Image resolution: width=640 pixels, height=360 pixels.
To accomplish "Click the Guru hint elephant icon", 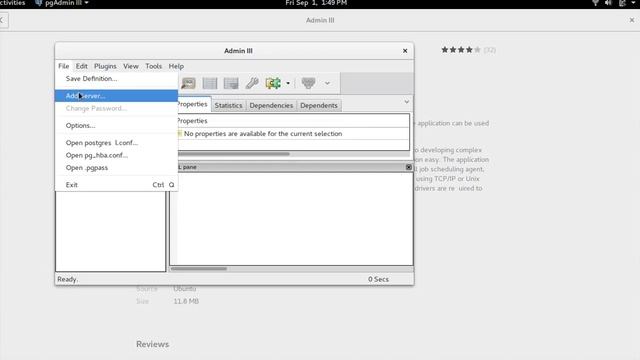I will (308, 83).
